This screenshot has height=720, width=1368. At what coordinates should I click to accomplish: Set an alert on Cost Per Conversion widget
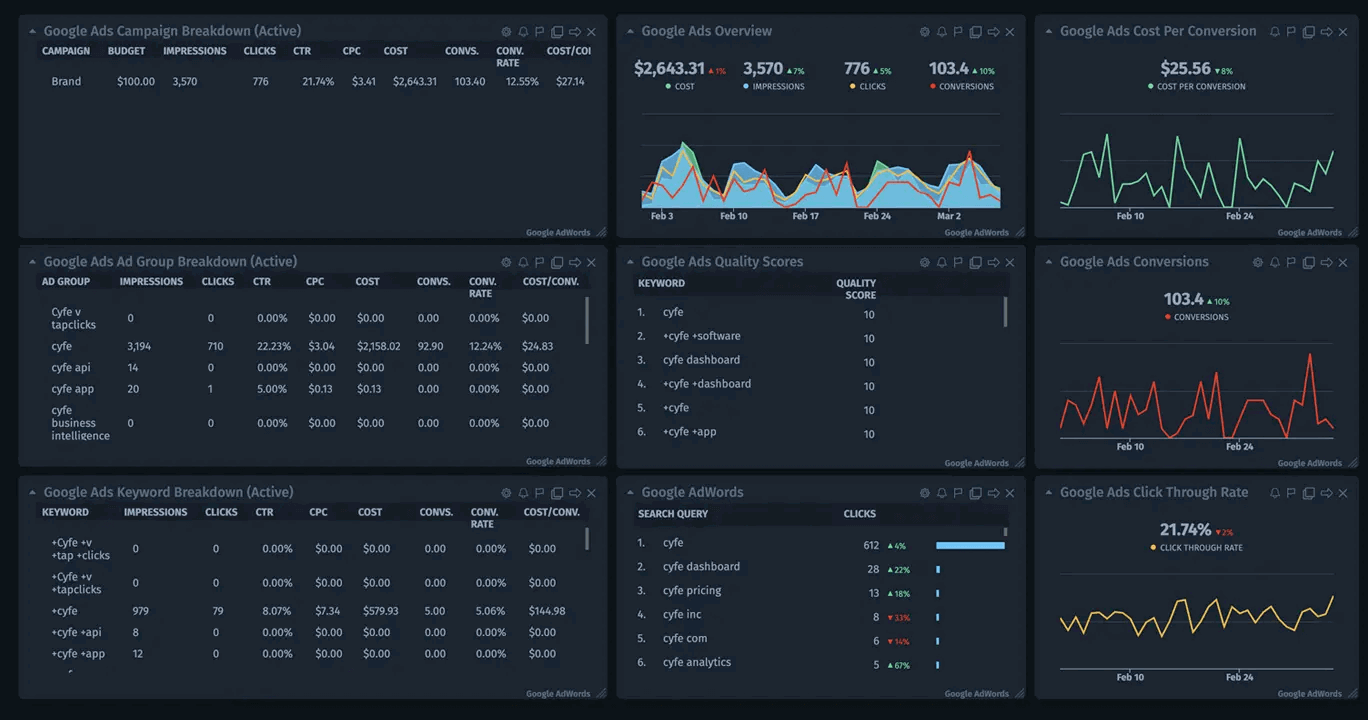pos(1275,31)
